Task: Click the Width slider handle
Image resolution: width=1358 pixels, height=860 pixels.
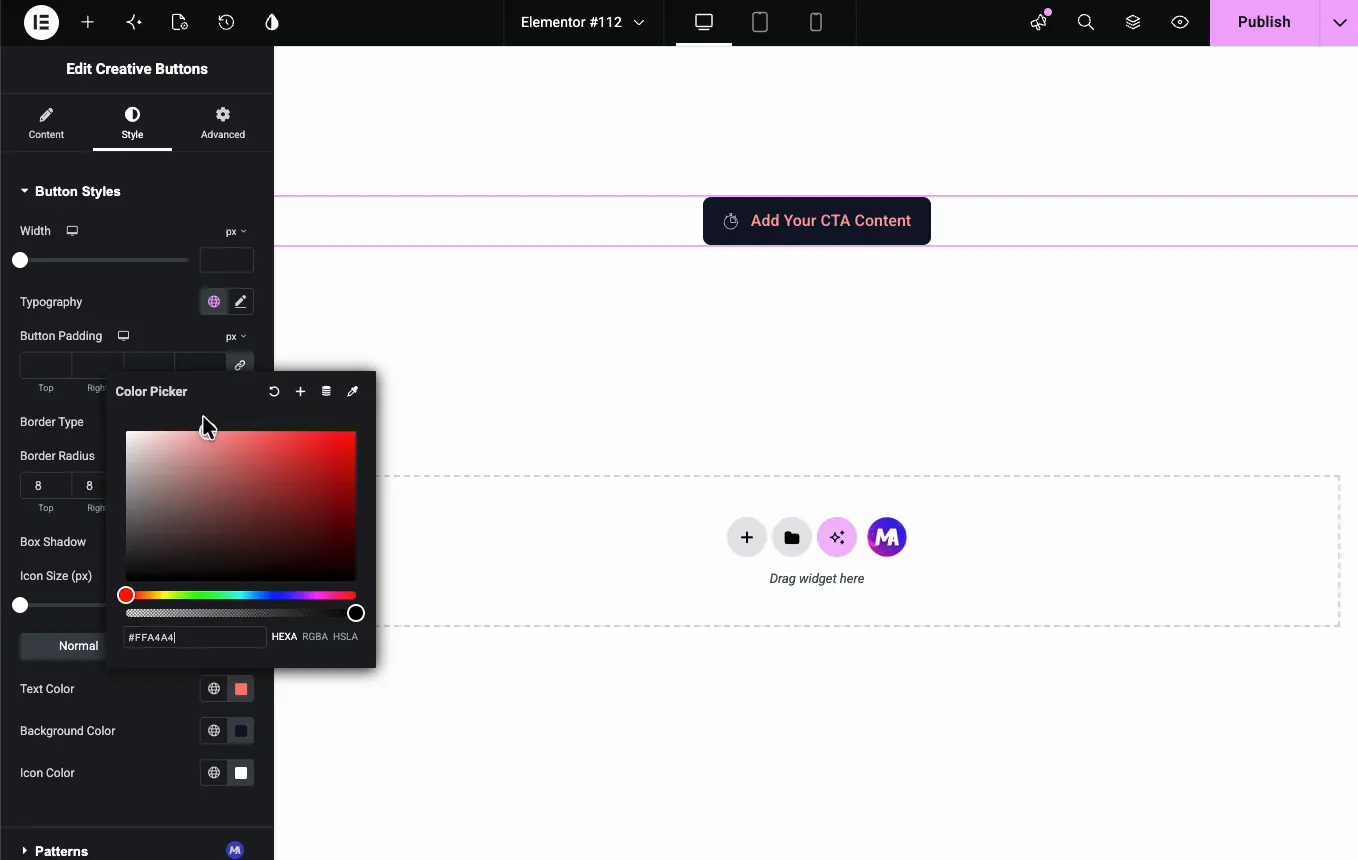Action: pyautogui.click(x=20, y=260)
